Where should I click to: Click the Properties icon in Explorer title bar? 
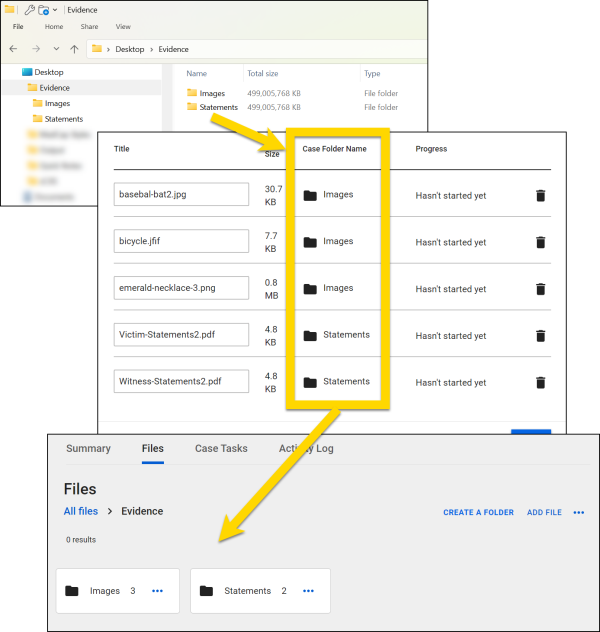pos(30,10)
